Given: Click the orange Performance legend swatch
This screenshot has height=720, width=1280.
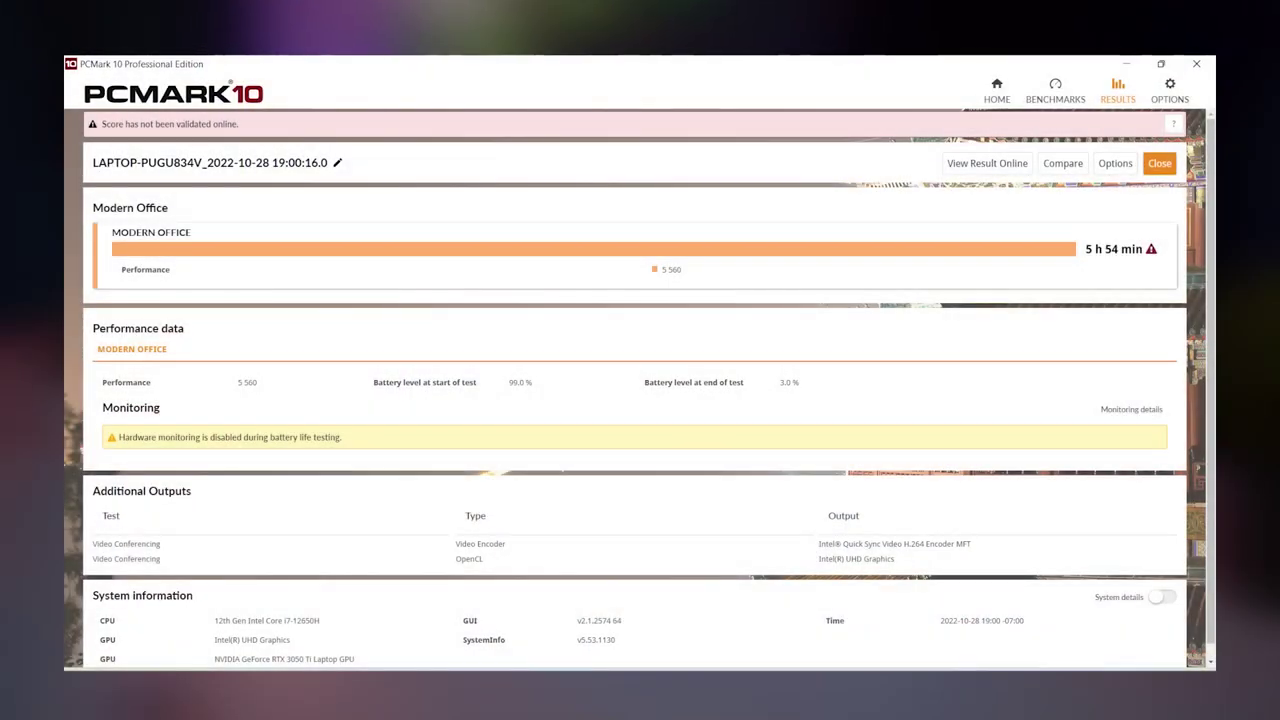Looking at the screenshot, I should point(655,269).
